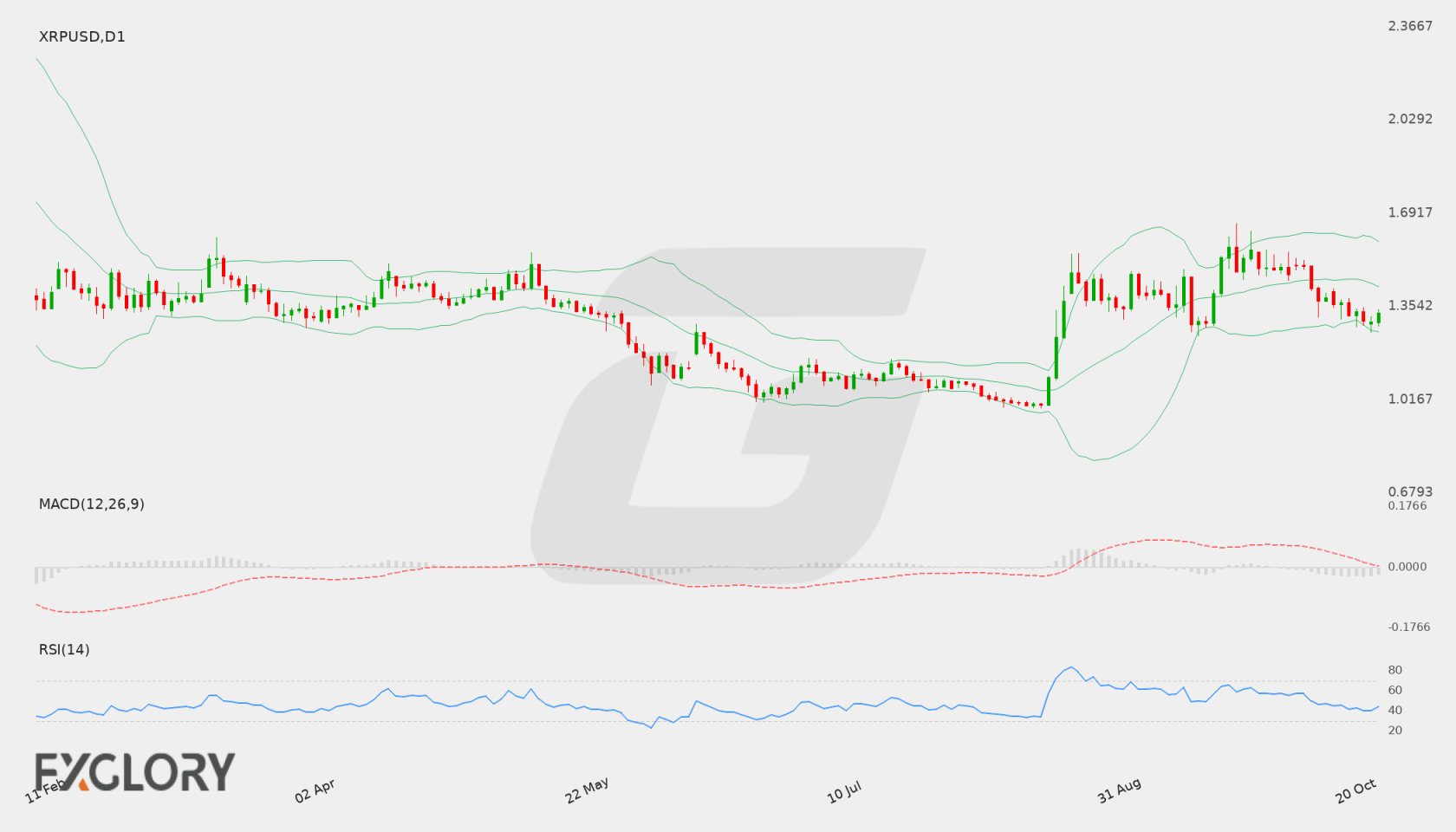Click the XRPUSD,D1 chart title
1456x832 pixels.
pyautogui.click(x=82, y=36)
